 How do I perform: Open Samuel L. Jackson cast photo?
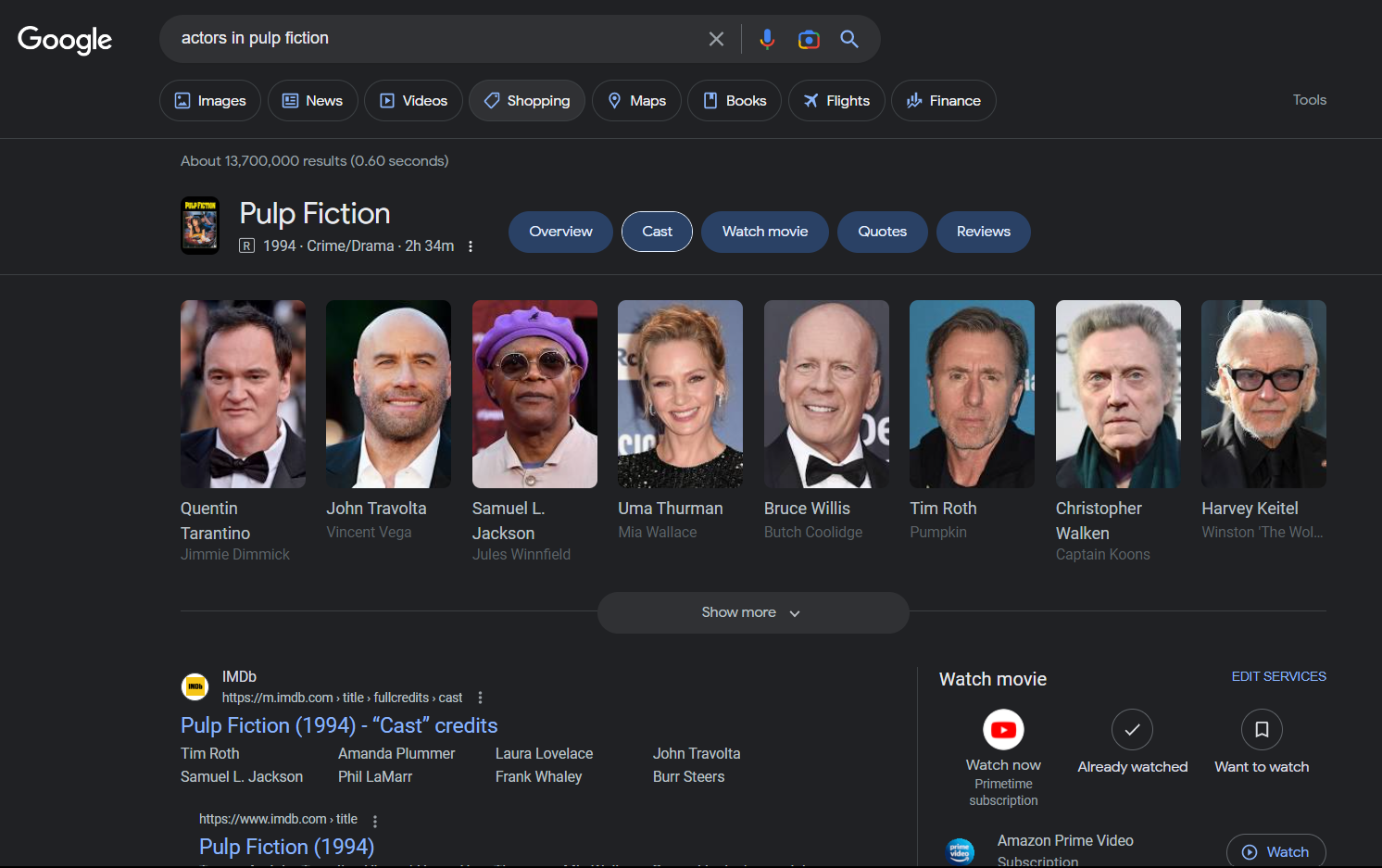[534, 394]
